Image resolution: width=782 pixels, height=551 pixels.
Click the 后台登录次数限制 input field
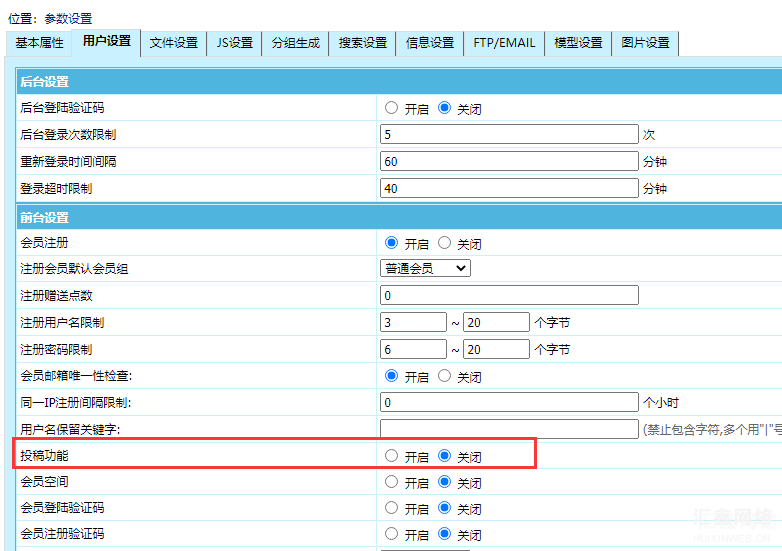pyautogui.click(x=509, y=135)
